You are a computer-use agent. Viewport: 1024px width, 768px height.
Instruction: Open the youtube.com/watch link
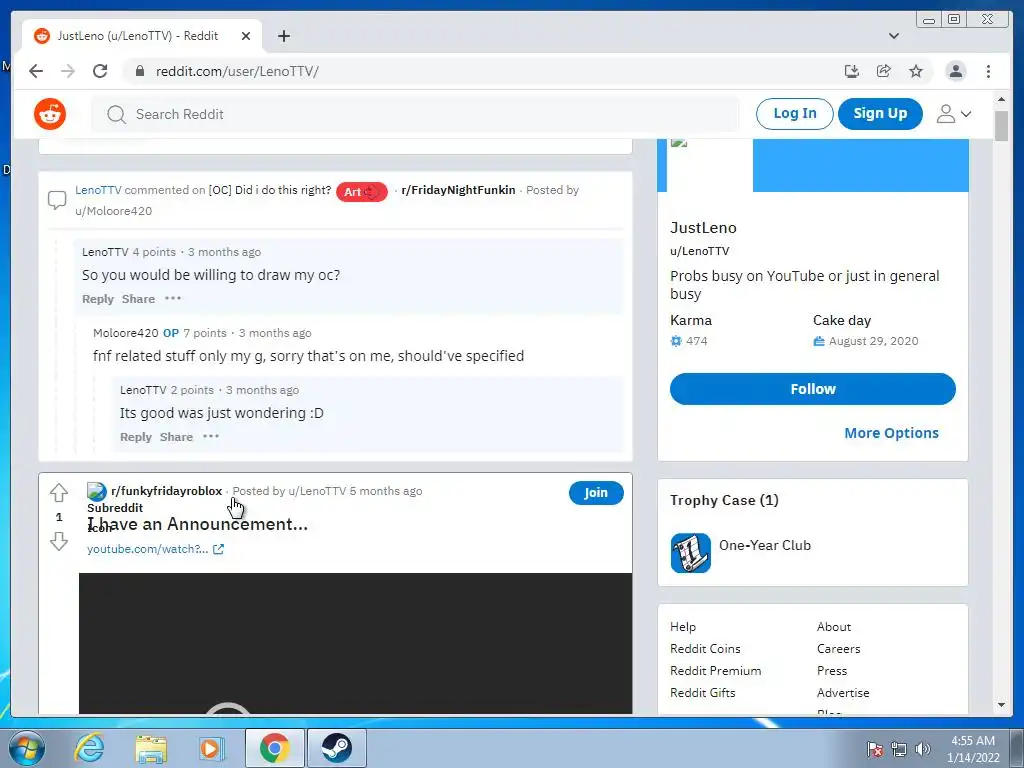pos(148,549)
